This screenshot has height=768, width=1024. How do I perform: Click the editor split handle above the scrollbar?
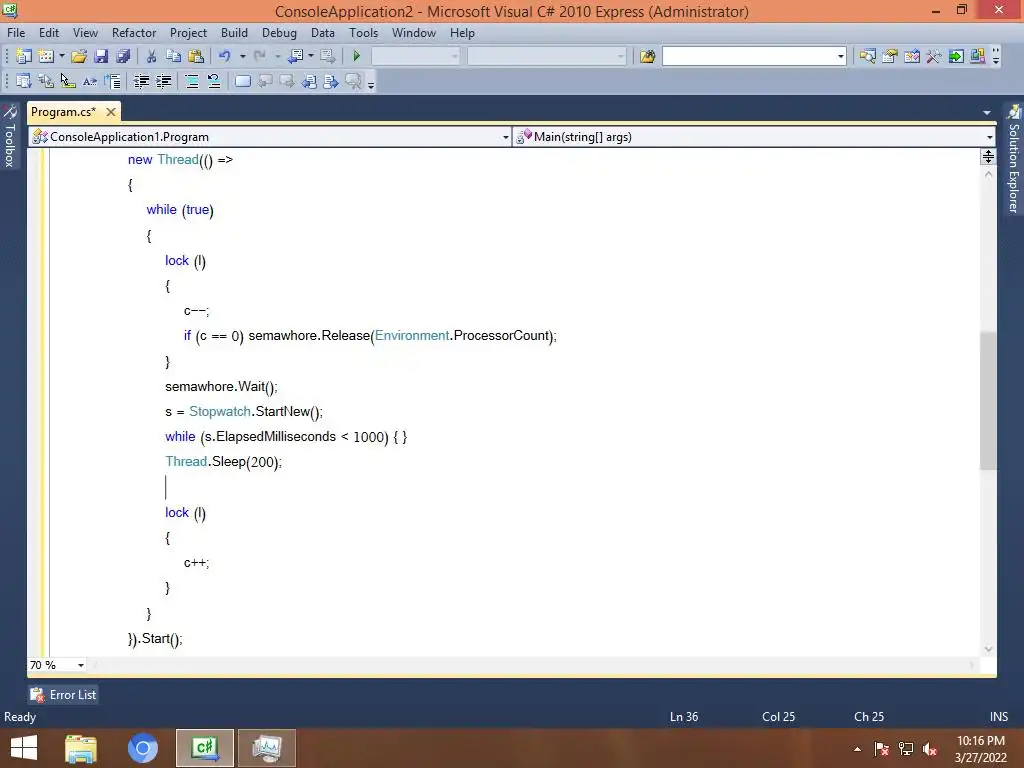tap(988, 156)
